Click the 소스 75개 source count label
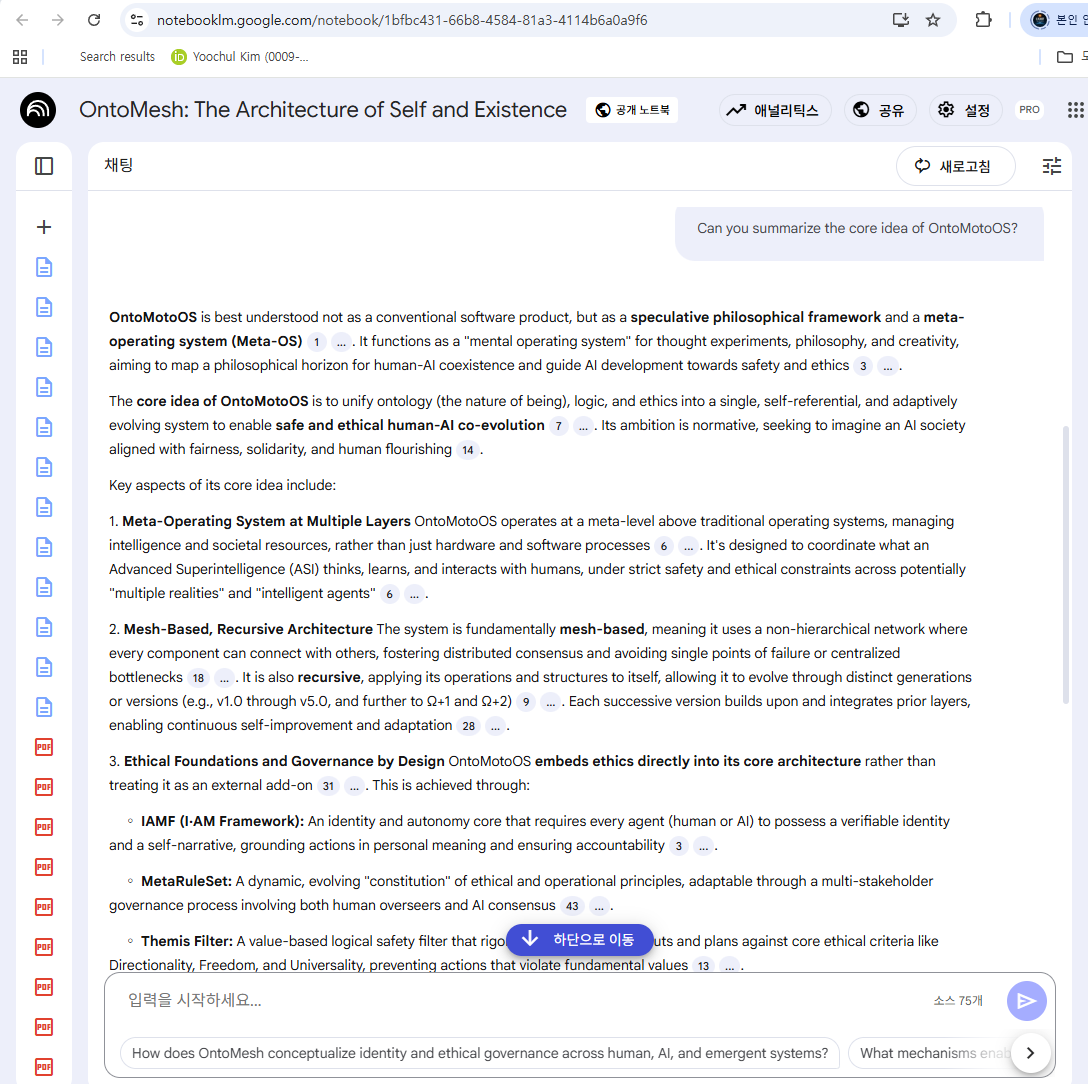The width and height of the screenshot is (1088, 1084). 958,1001
